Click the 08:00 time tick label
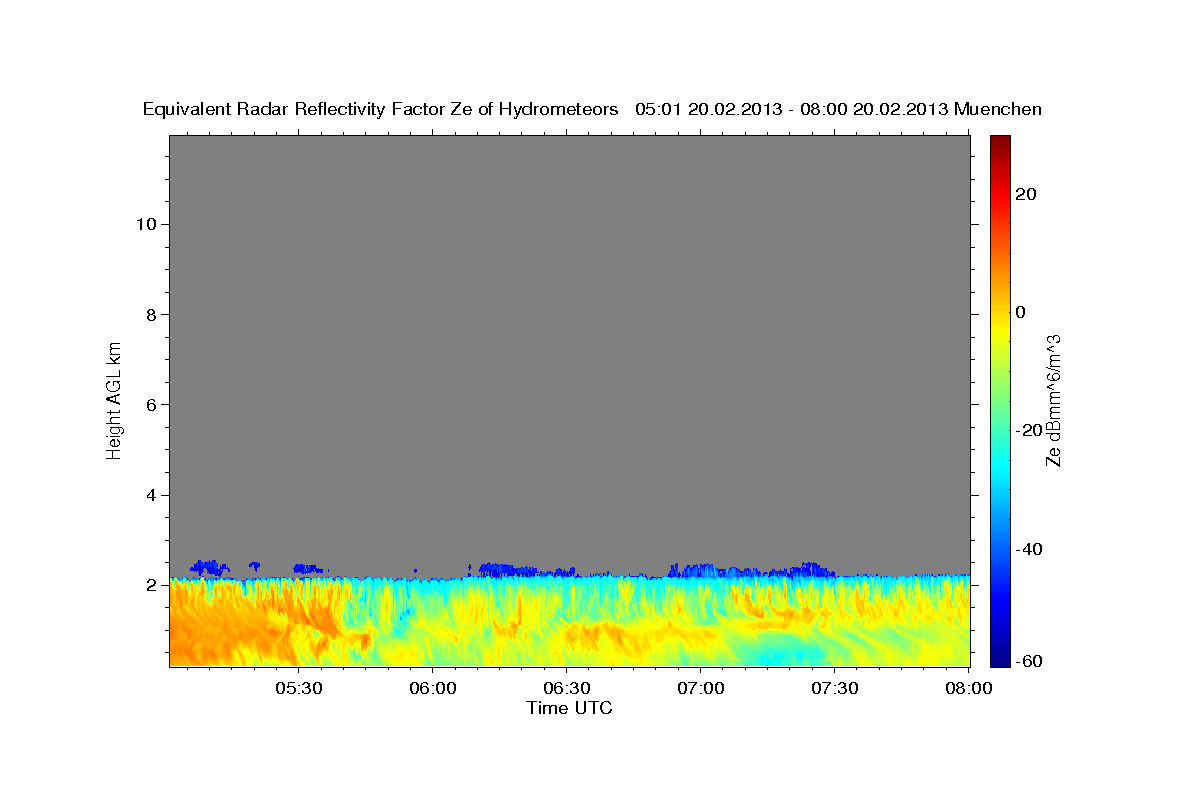Viewport: 1200px width, 800px height. [x=968, y=689]
